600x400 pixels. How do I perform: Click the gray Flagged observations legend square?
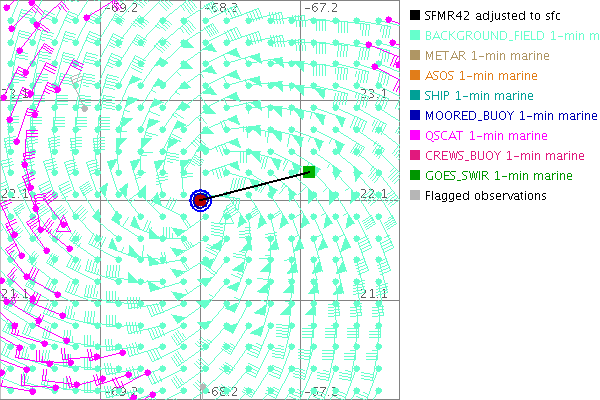tap(415, 195)
